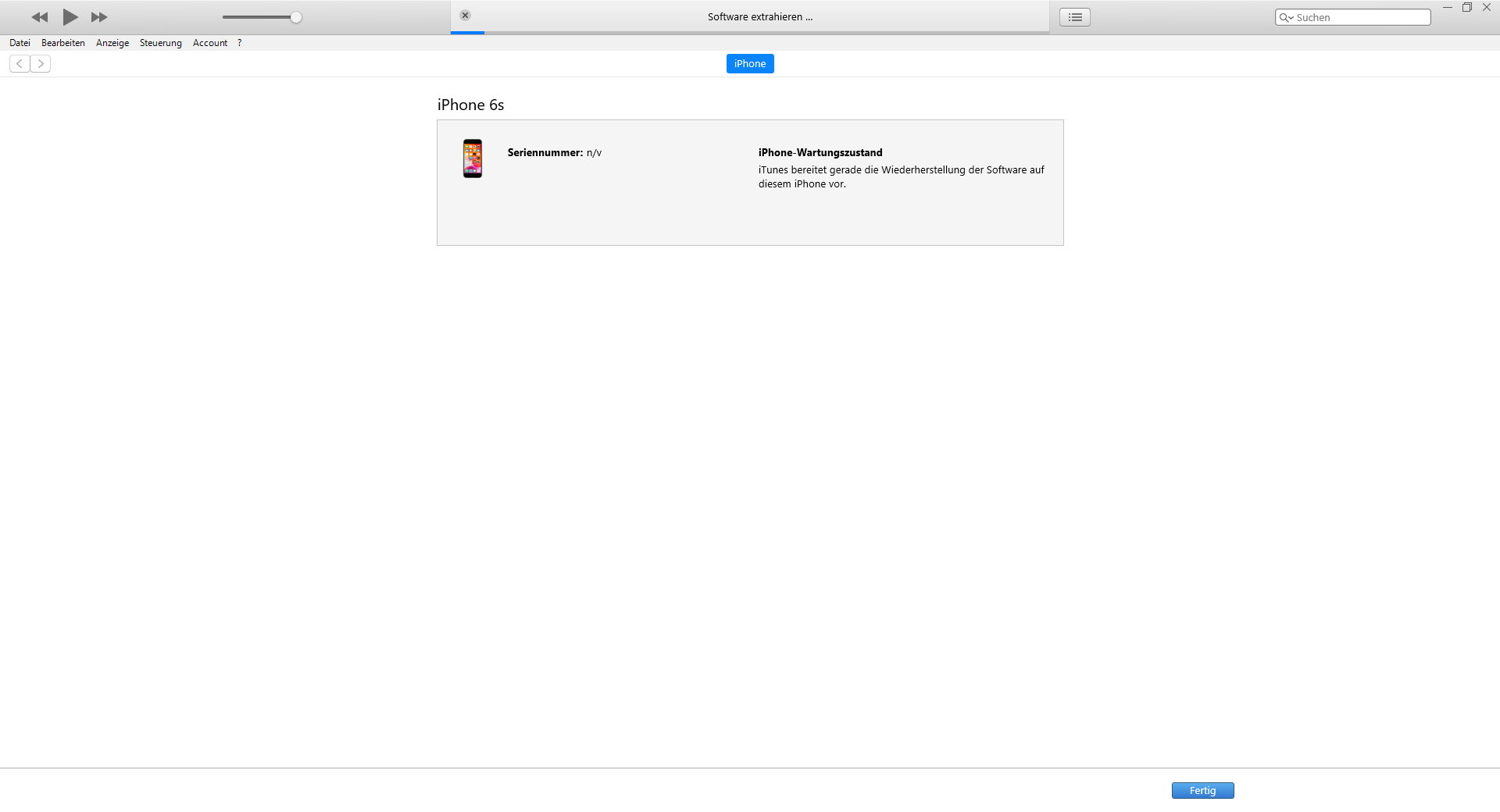Open the Steuerung menu

tap(161, 43)
